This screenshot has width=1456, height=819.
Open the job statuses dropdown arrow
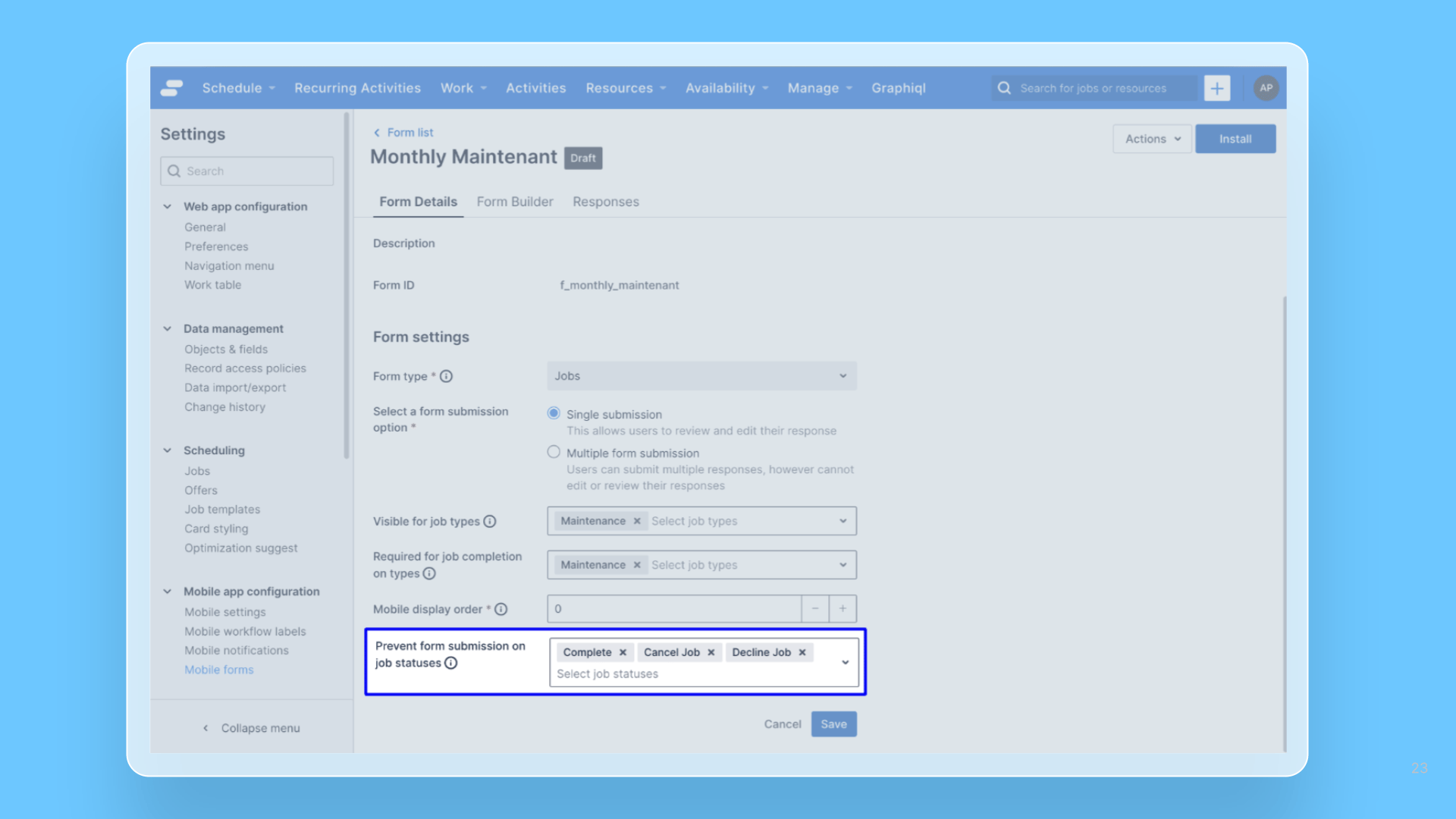point(845,663)
